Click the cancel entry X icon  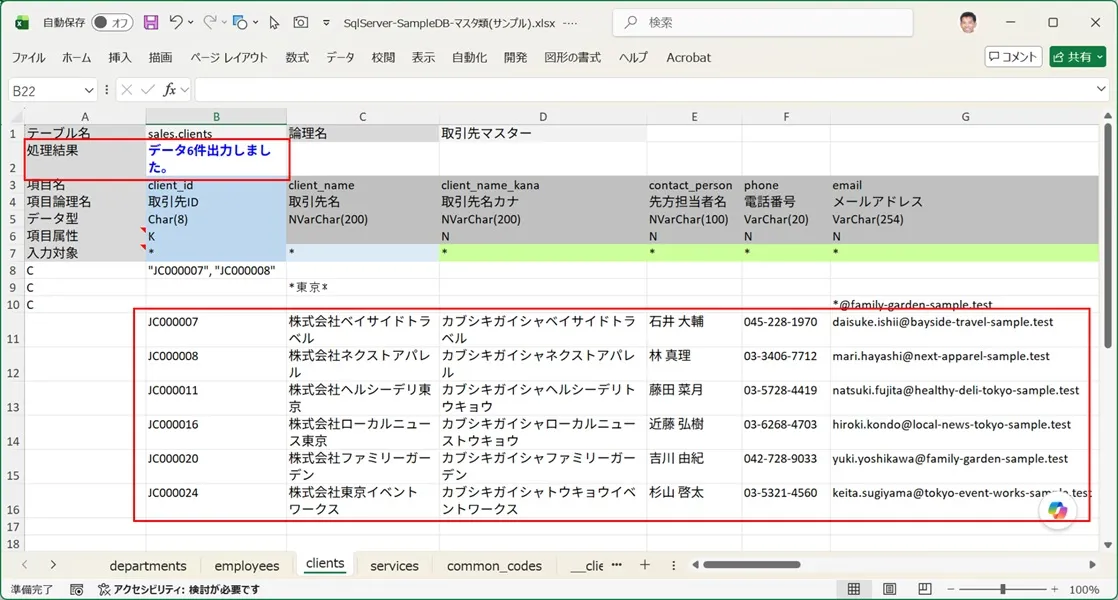[x=127, y=90]
